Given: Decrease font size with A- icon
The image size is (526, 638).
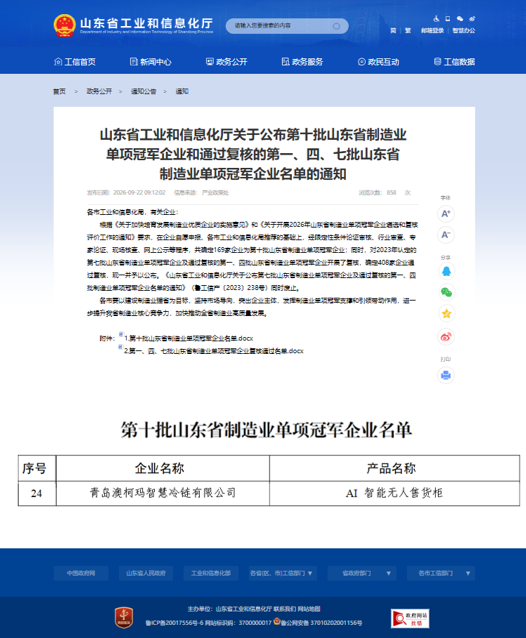Looking at the screenshot, I should 446,235.
